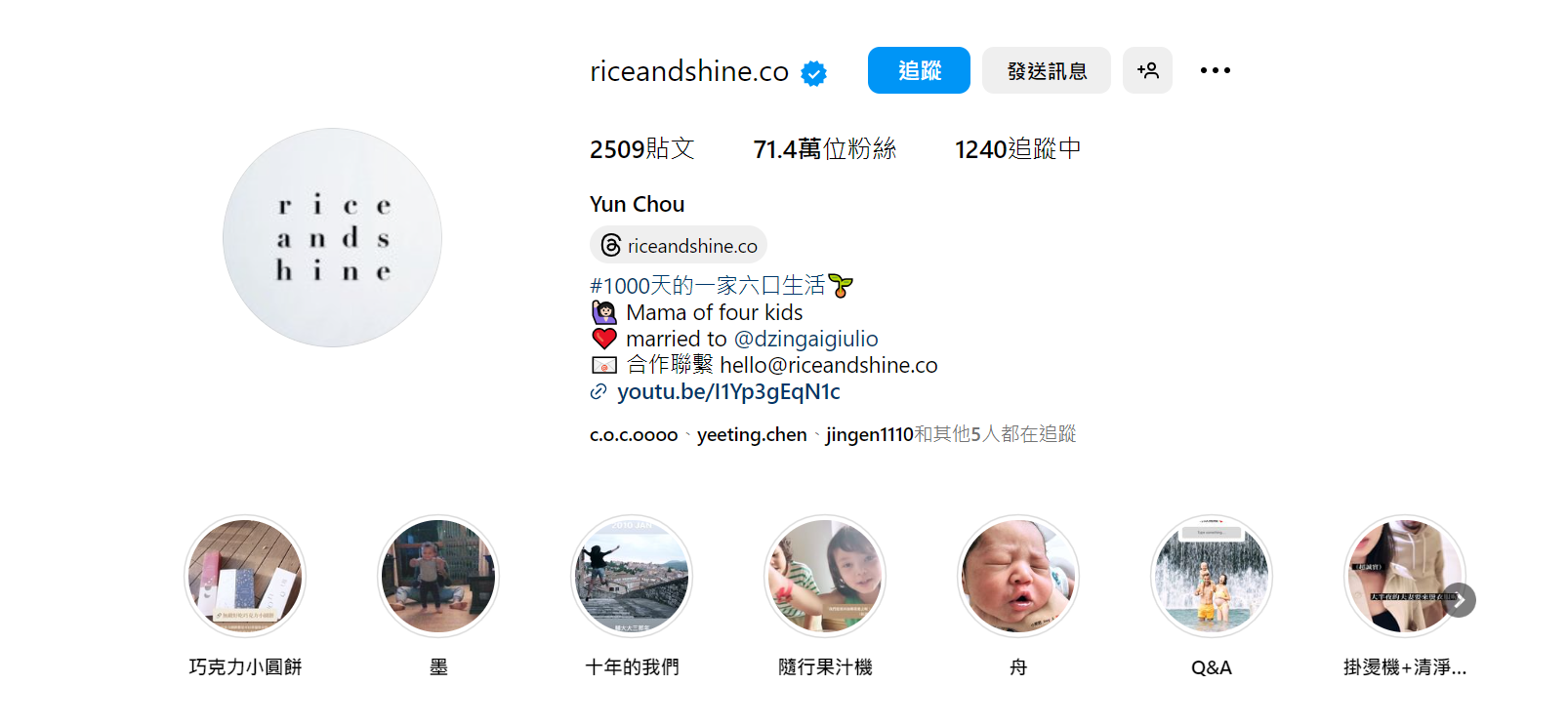Click the link chain icon beside youtu.be
Screen dimensions: 1568x725
(x=598, y=392)
